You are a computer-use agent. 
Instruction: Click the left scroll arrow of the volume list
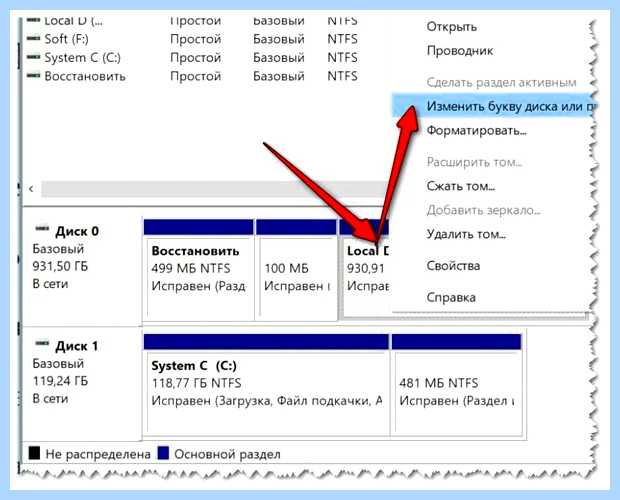[x=31, y=189]
